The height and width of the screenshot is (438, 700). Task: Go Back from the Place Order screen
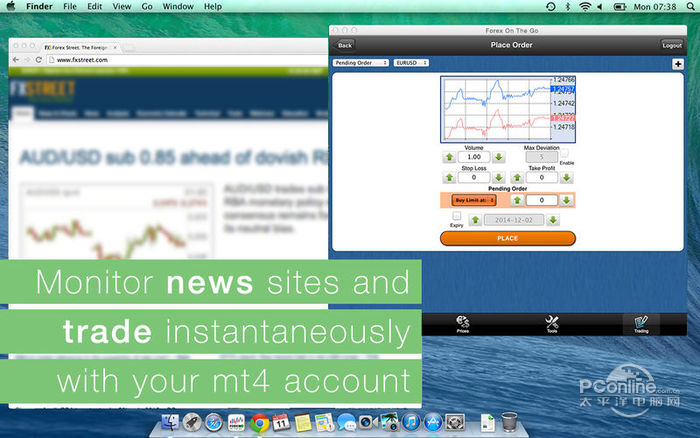[344, 45]
